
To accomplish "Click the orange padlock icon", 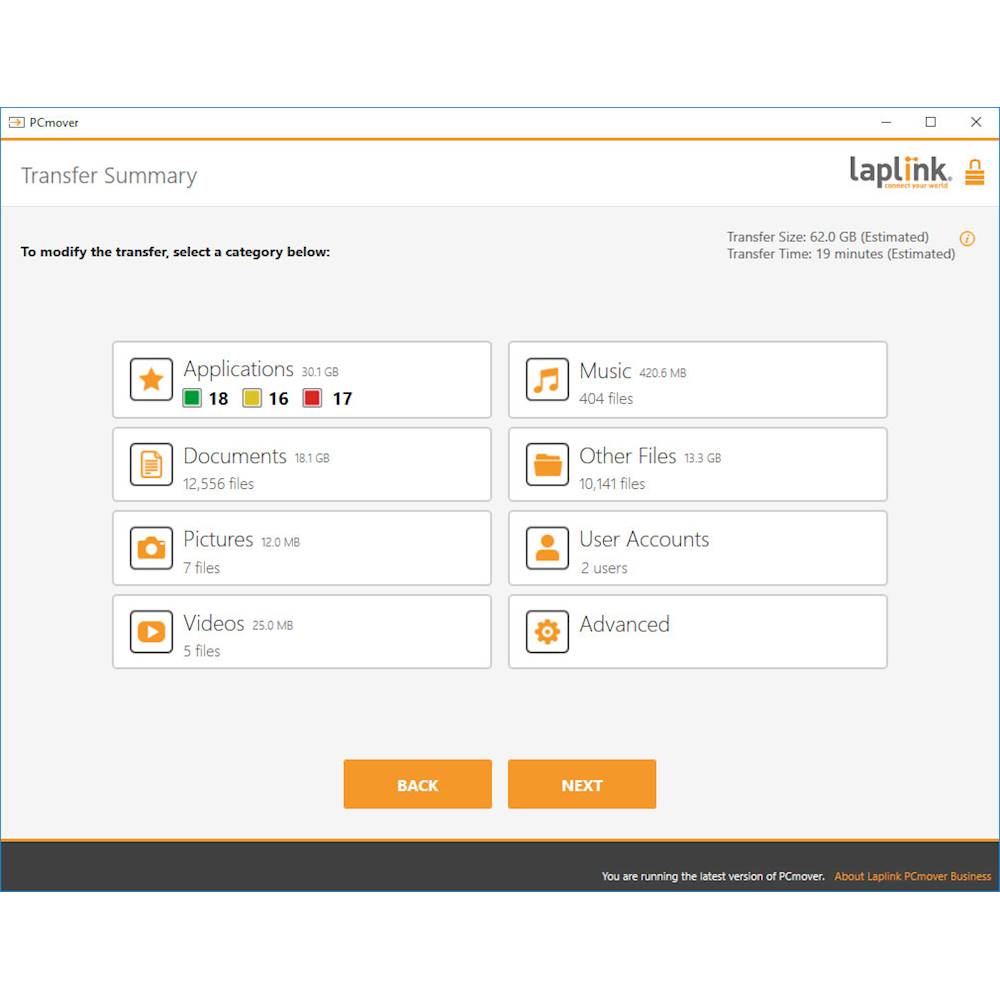I will tap(974, 172).
